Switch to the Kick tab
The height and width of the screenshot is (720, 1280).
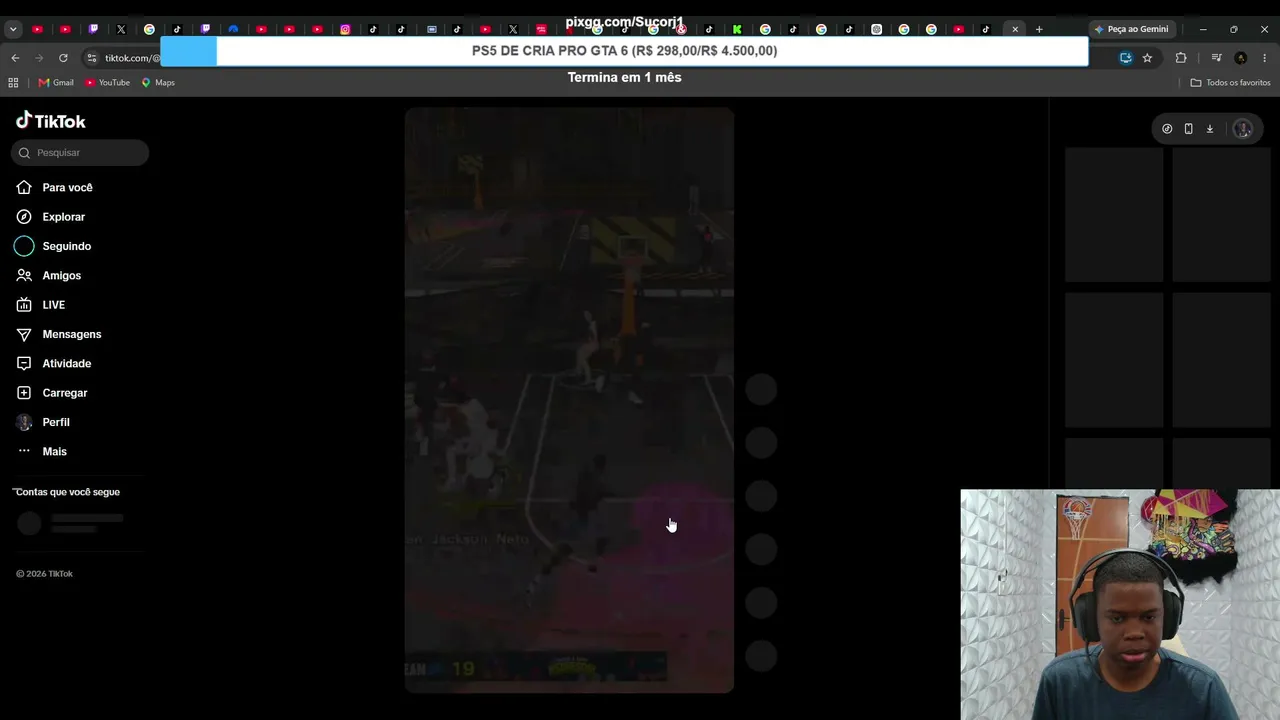pos(737,29)
